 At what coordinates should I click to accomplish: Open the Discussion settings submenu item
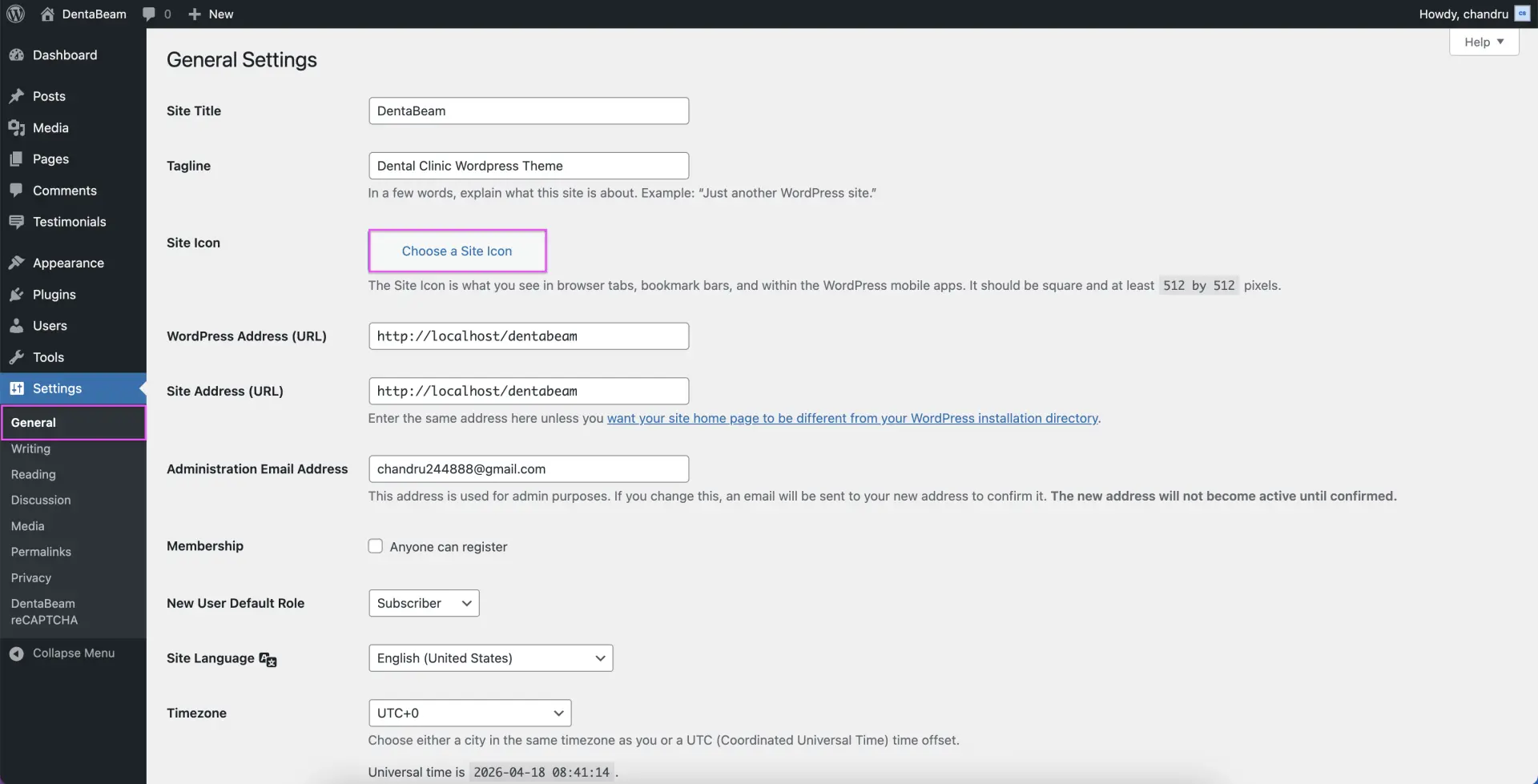[41, 500]
